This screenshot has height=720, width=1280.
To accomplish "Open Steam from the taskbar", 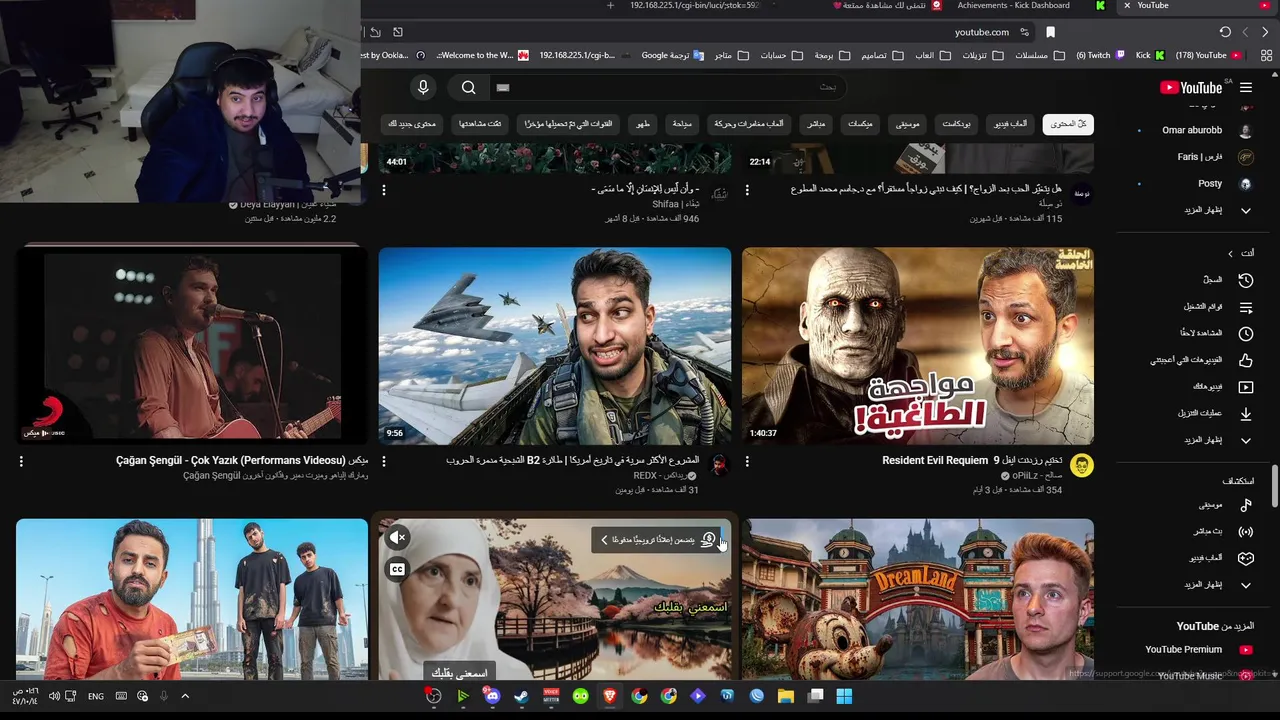I will pos(521,696).
